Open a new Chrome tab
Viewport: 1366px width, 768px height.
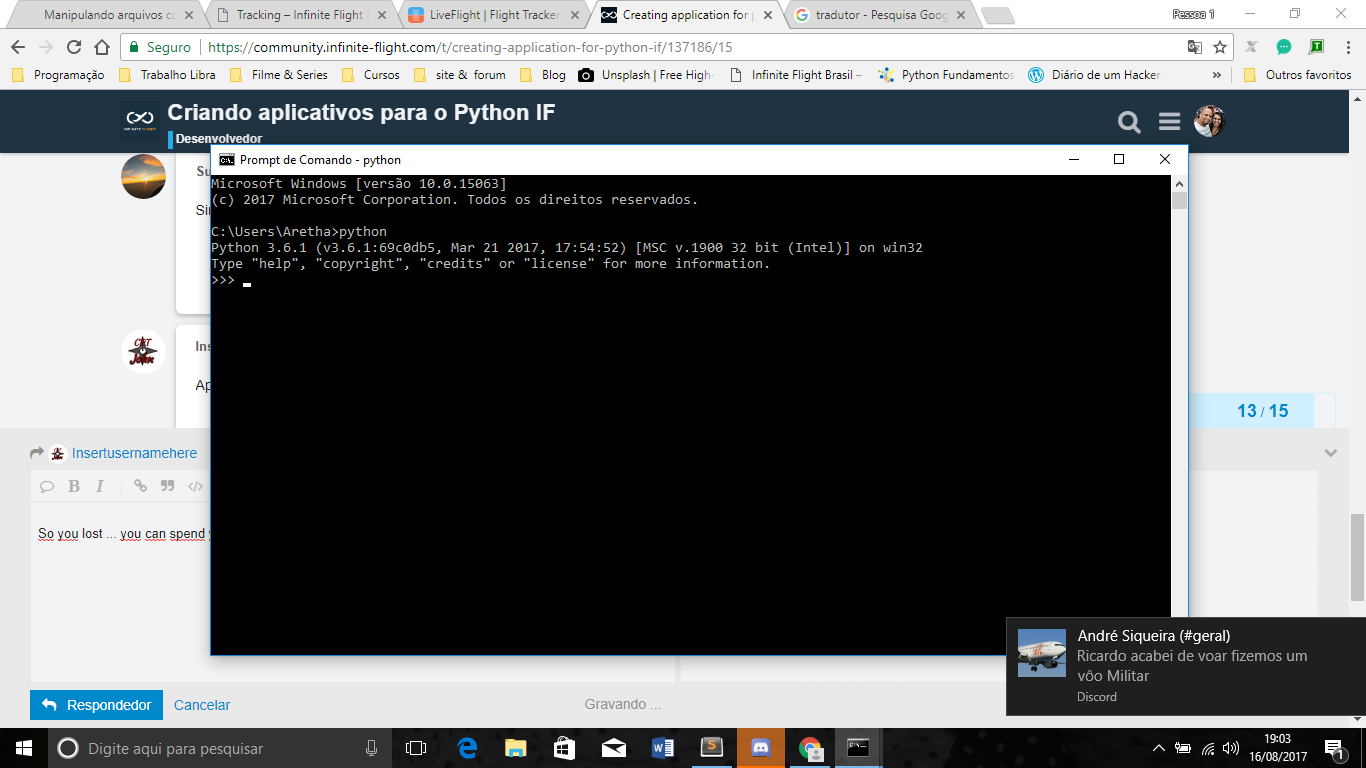point(998,16)
